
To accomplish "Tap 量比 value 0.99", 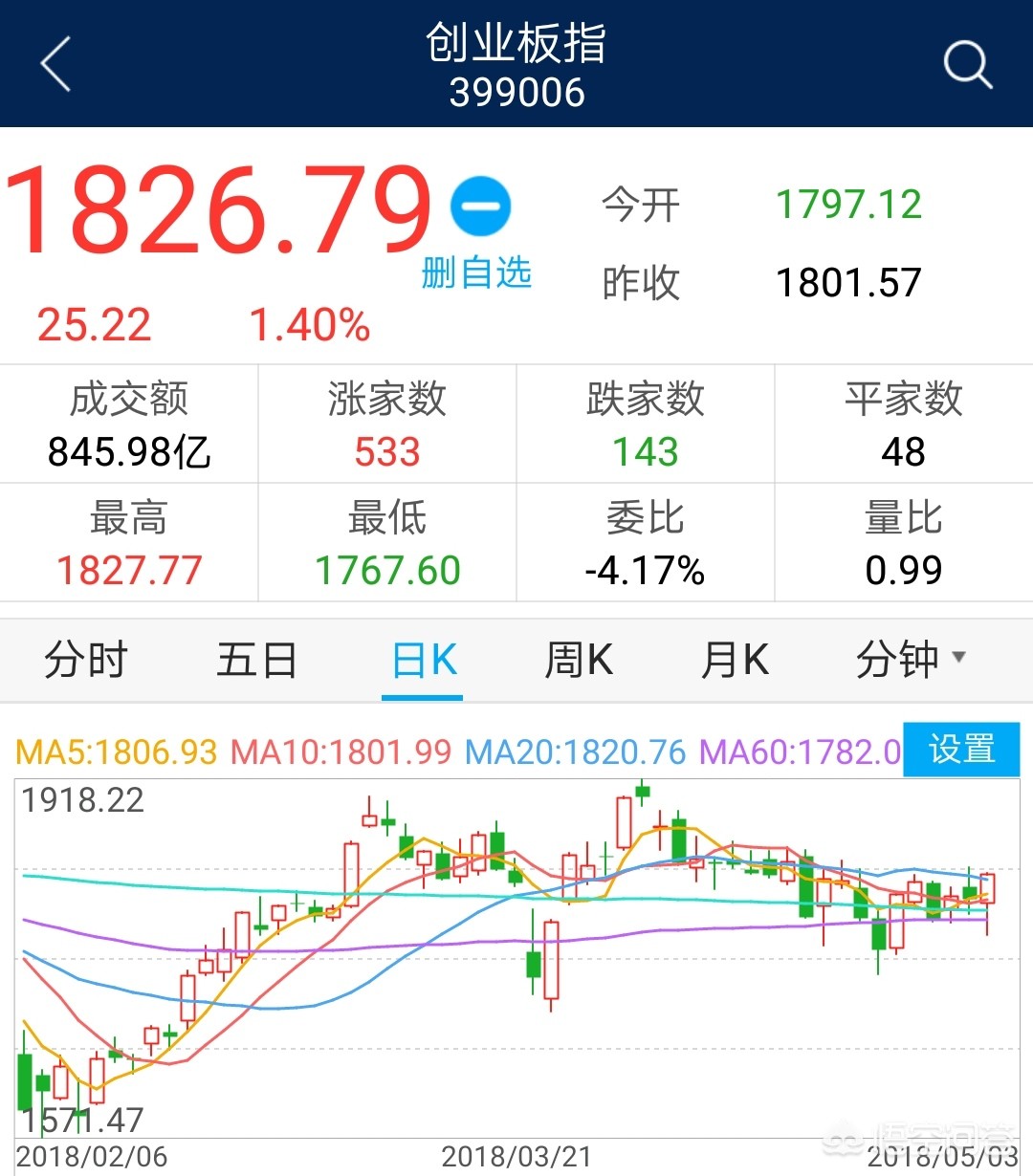I will pos(904,571).
